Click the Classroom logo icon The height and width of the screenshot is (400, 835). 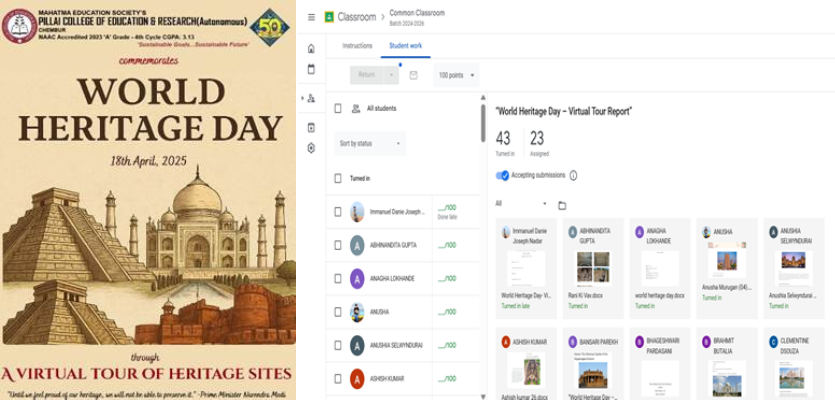(329, 17)
